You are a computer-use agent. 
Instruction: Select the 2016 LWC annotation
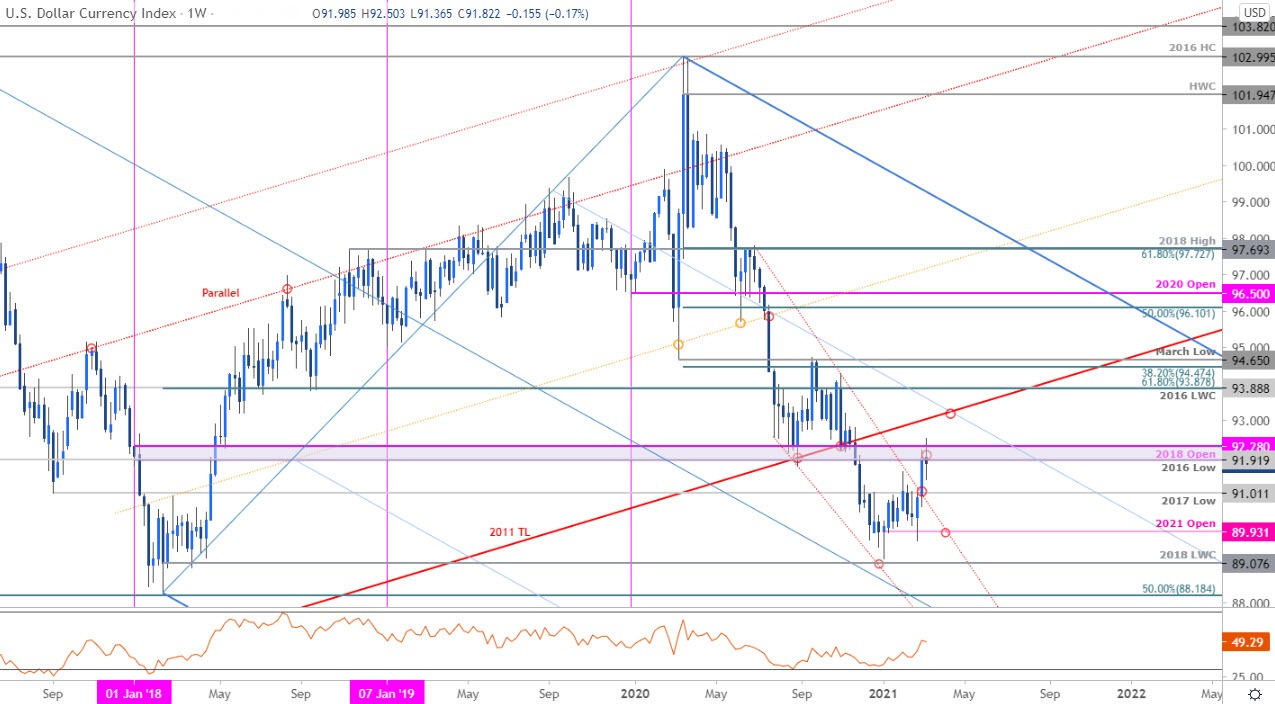(1190, 395)
